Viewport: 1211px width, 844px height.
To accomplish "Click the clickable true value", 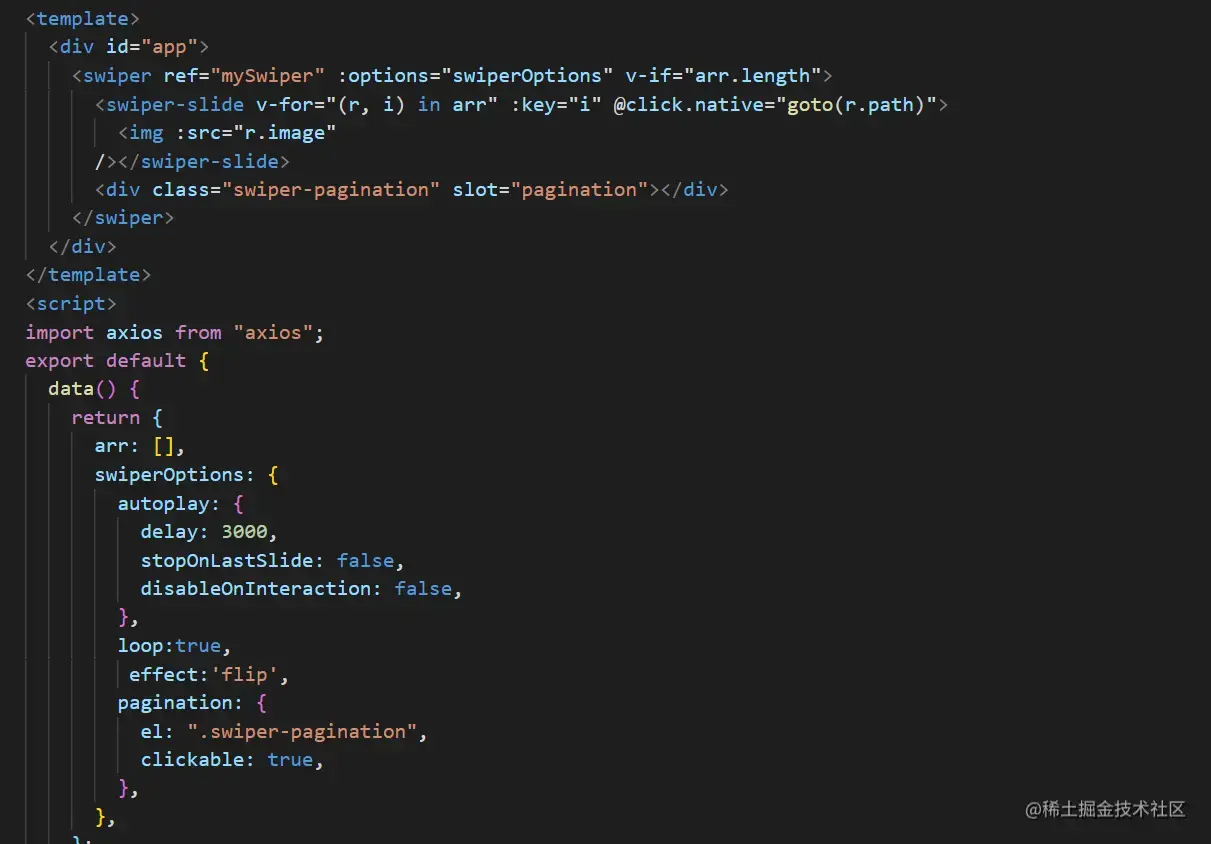I will (290, 760).
